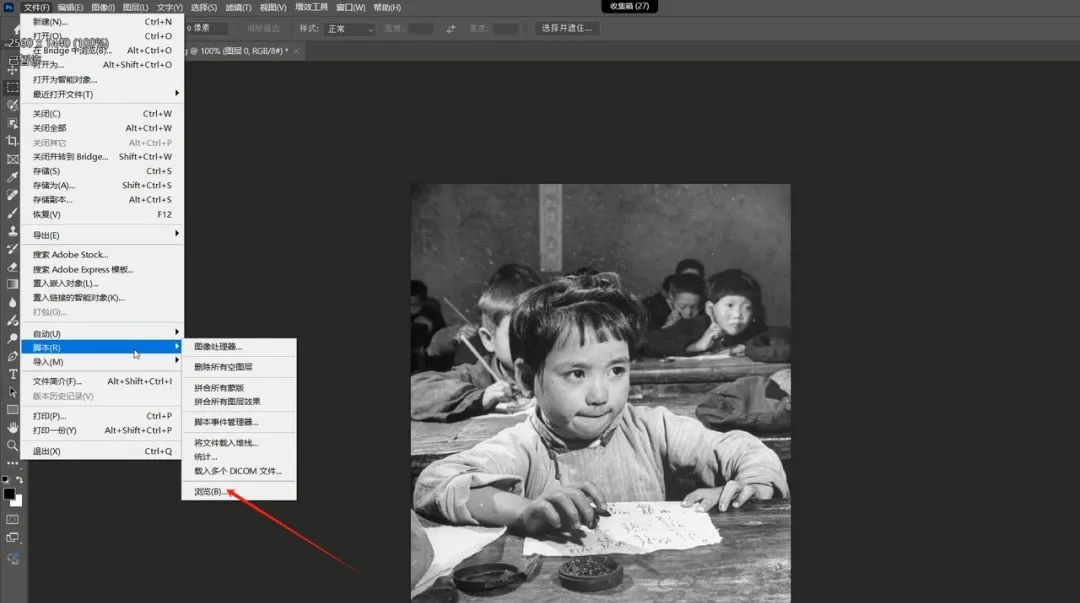Swap width and height arrows in options bar

point(450,29)
